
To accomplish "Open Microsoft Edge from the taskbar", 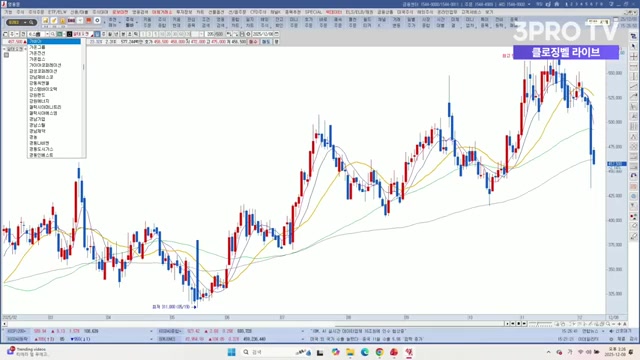I will [364, 352].
